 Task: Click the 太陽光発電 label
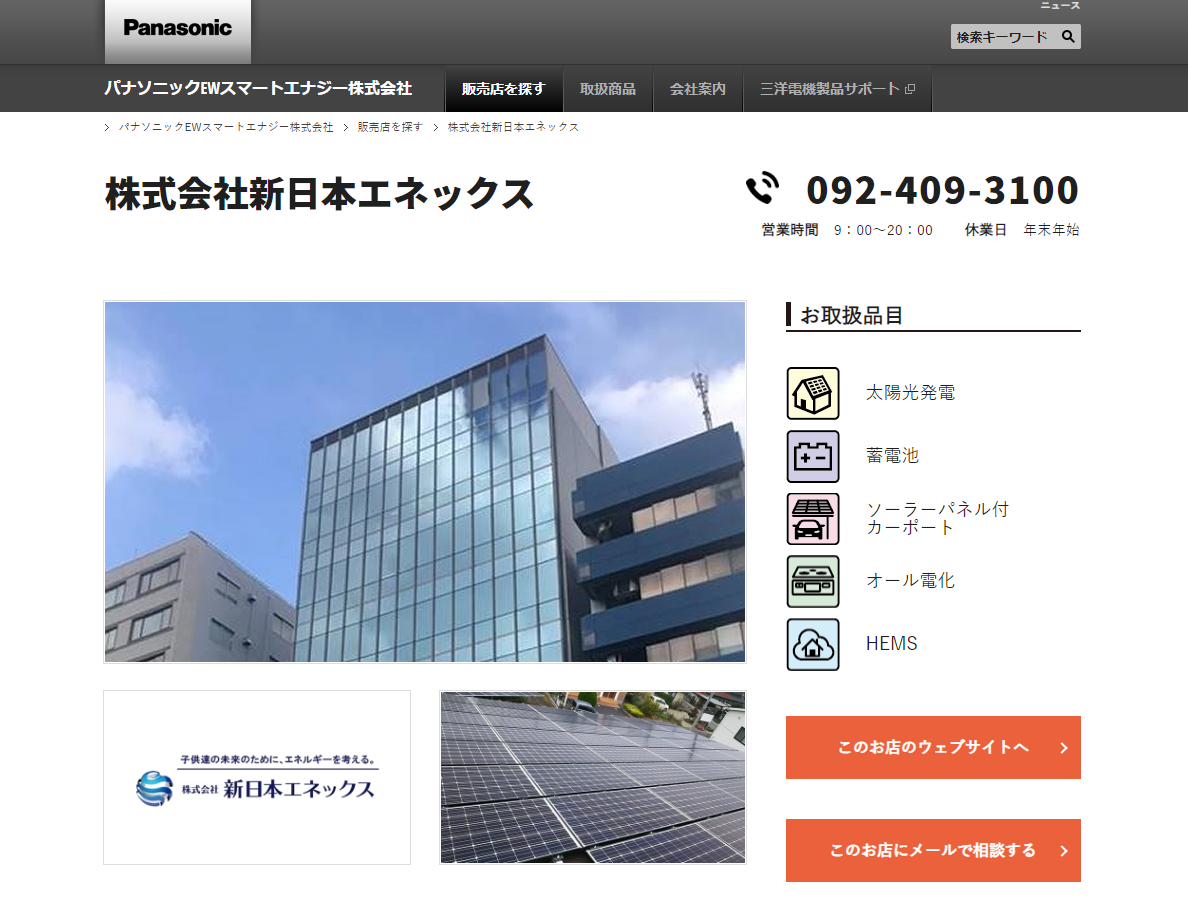click(x=910, y=393)
